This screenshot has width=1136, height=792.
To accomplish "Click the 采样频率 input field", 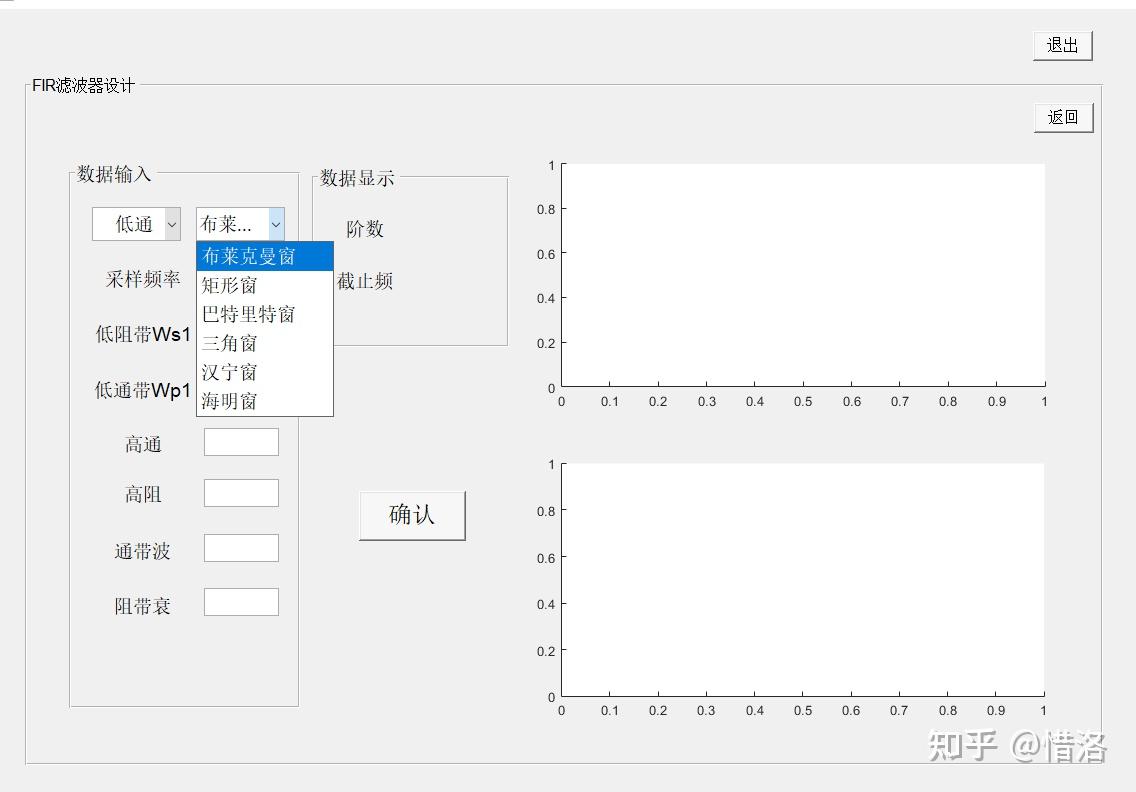I will point(240,281).
